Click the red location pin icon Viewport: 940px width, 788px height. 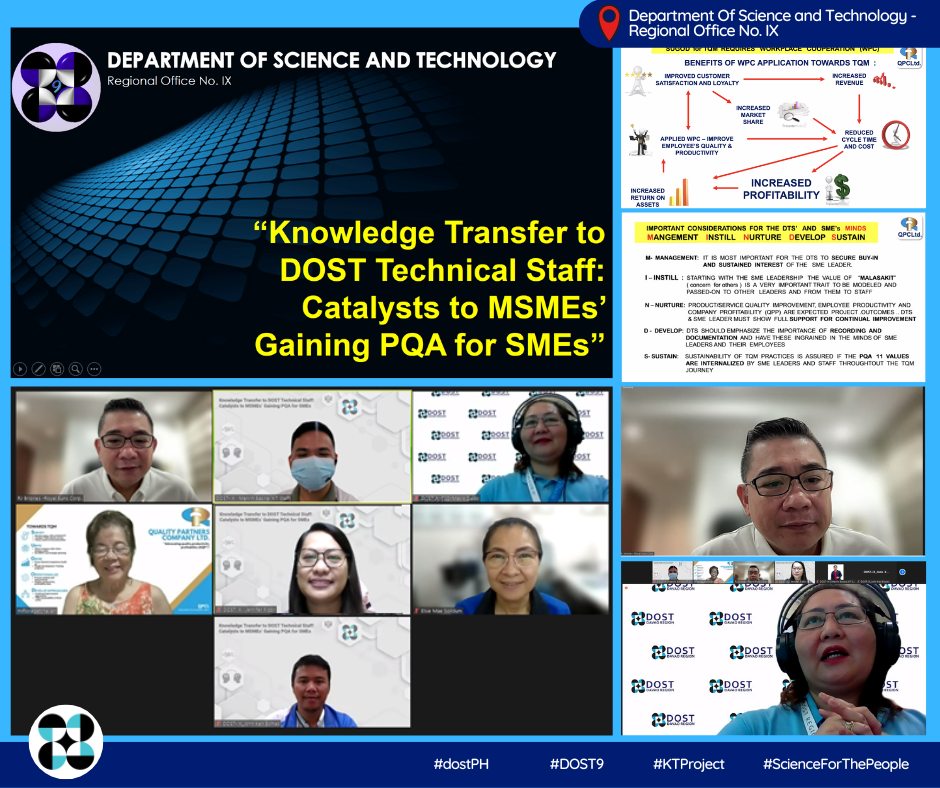(x=608, y=23)
